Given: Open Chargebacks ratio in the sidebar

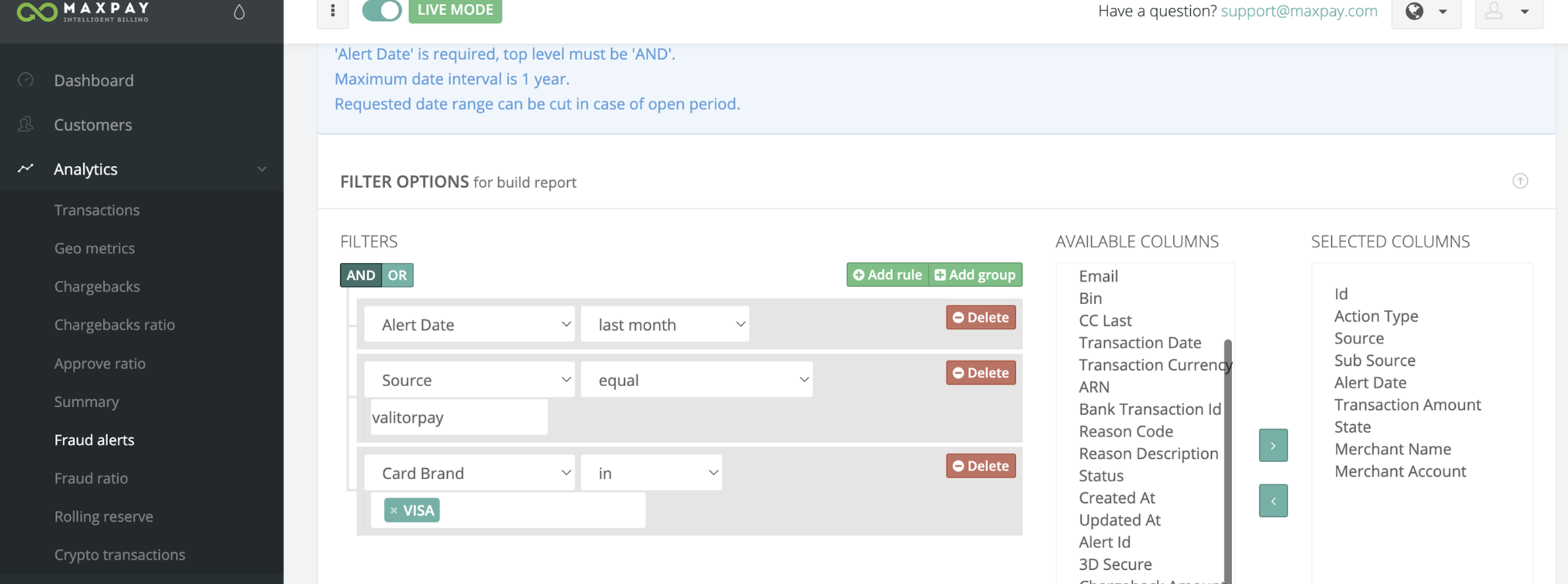Looking at the screenshot, I should point(115,325).
